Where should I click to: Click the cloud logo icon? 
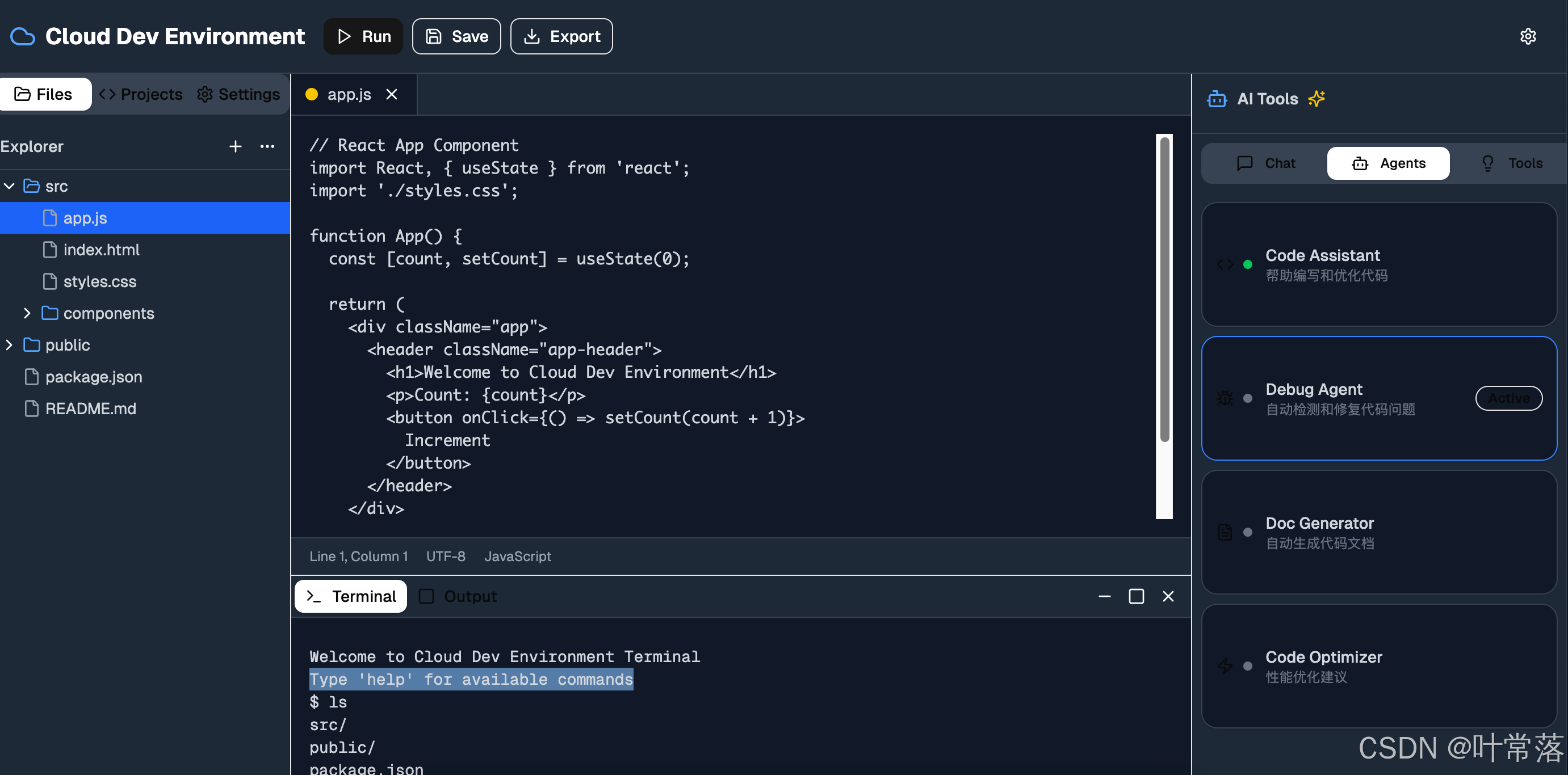point(23,36)
